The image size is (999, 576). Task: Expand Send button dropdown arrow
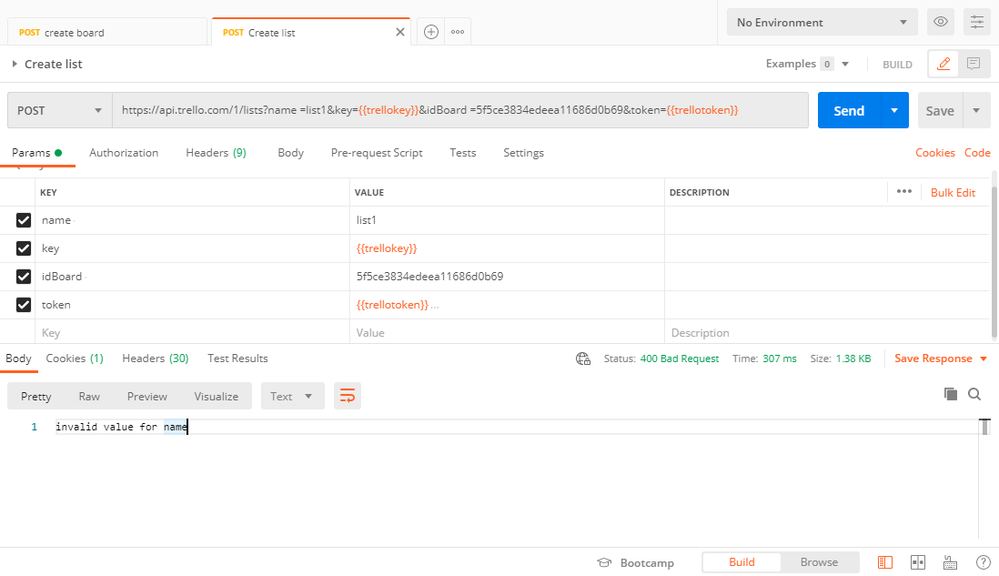point(895,110)
